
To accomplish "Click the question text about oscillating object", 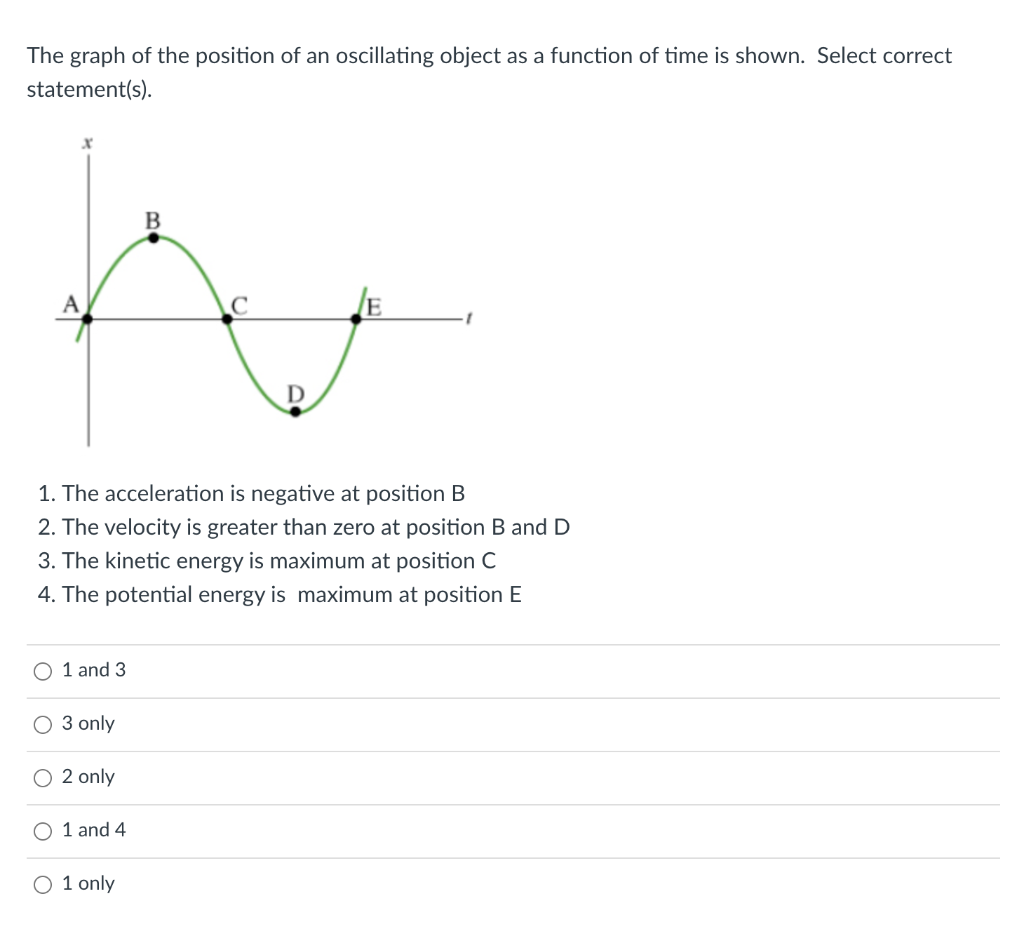I will pos(488,56).
